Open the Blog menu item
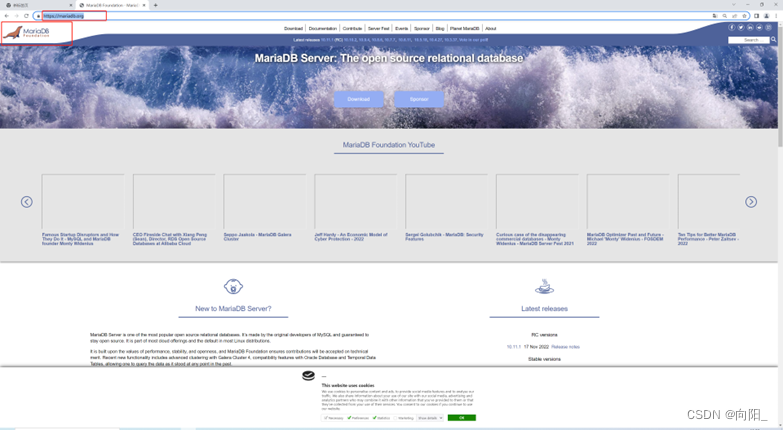This screenshot has height=430, width=783. (440, 28)
